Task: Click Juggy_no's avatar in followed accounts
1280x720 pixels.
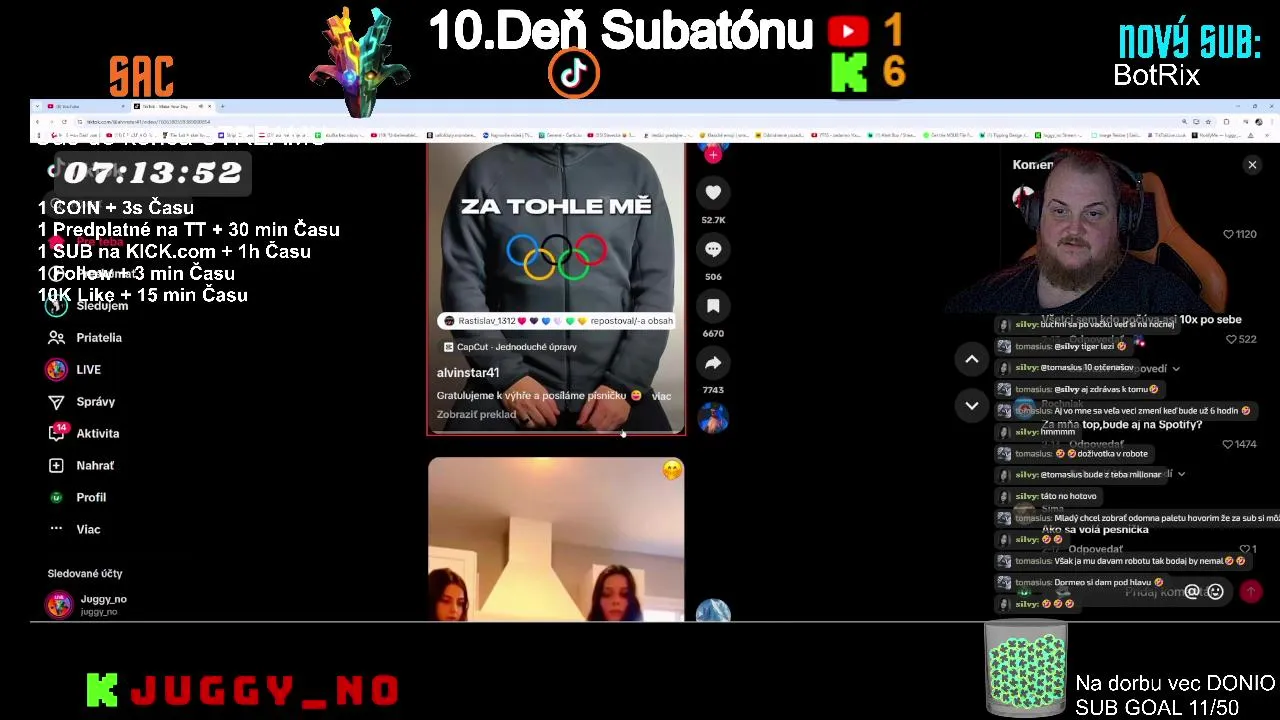Action: pyautogui.click(x=59, y=604)
